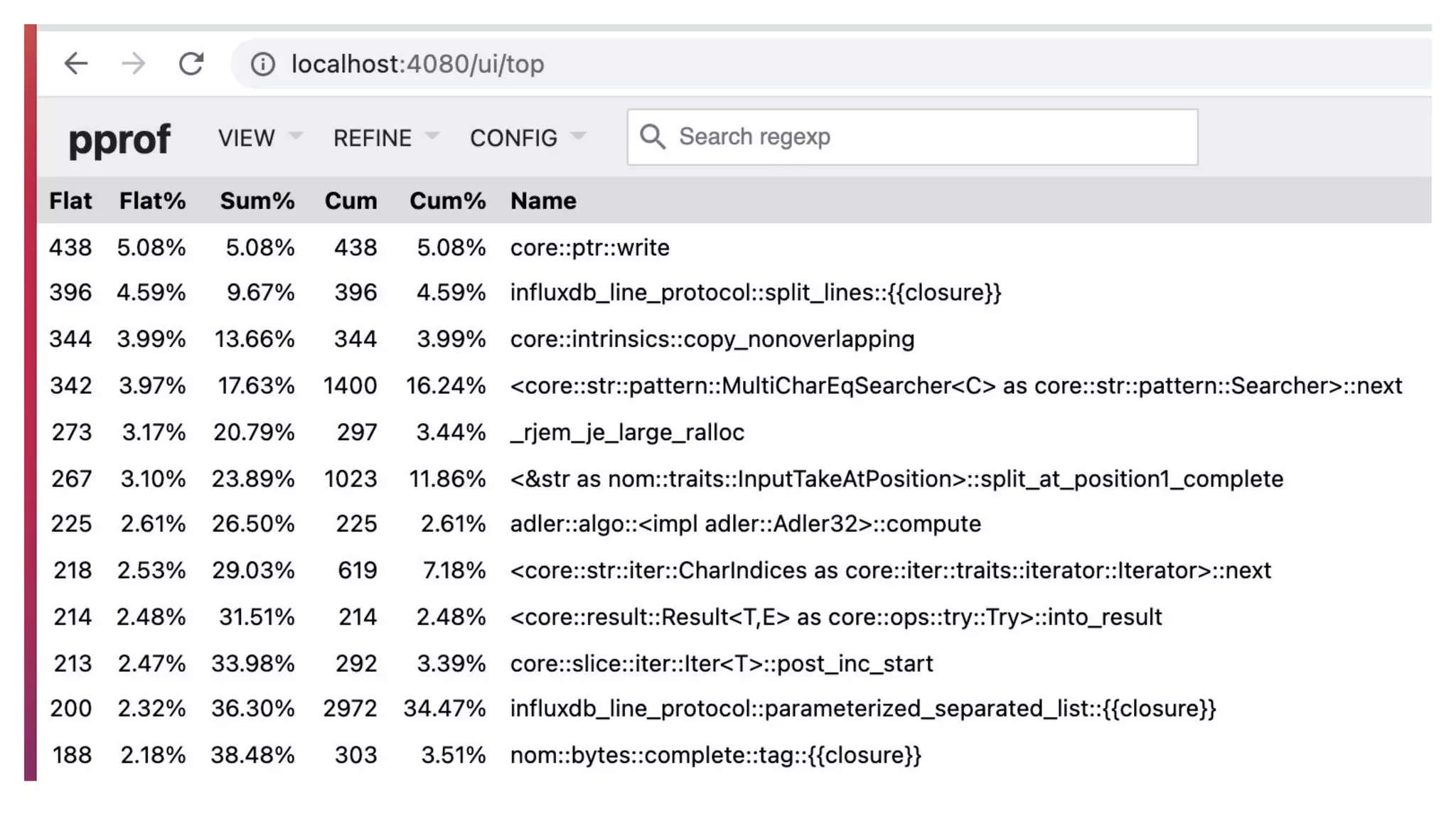1456x819 pixels.
Task: Sort table by Flat% column header
Action: tap(152, 201)
